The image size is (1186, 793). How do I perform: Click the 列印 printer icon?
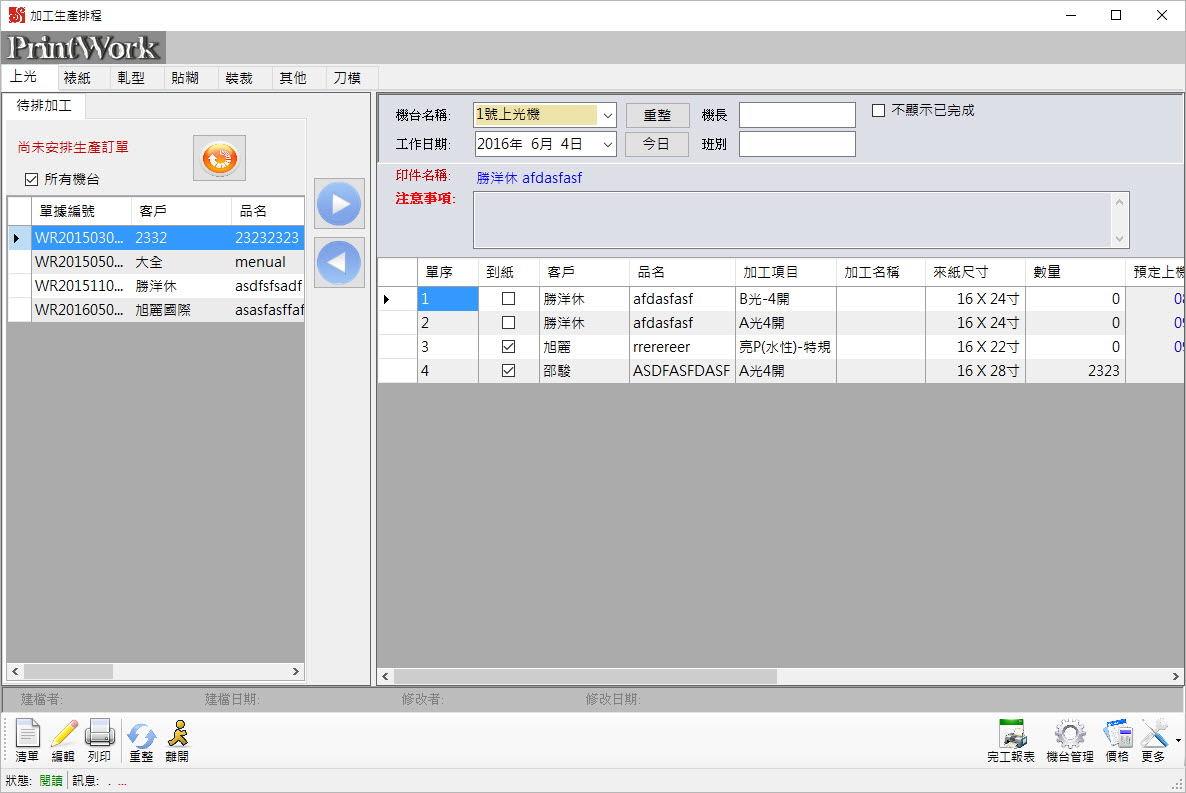[99, 740]
